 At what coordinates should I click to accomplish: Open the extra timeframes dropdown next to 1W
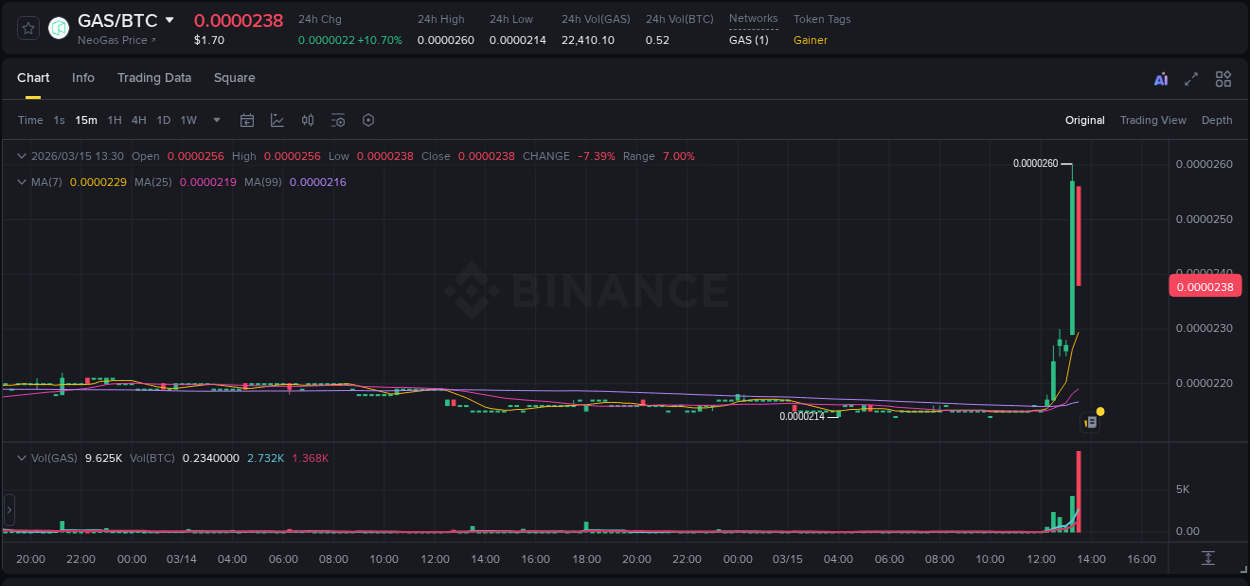point(215,120)
